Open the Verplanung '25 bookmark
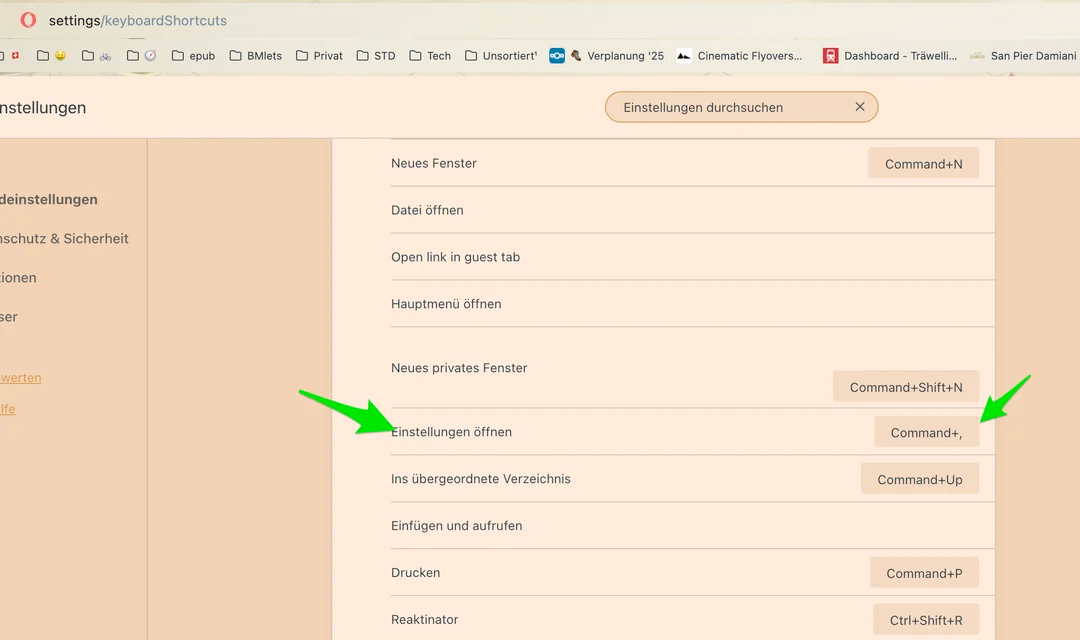The width and height of the screenshot is (1080, 640). click(x=615, y=56)
